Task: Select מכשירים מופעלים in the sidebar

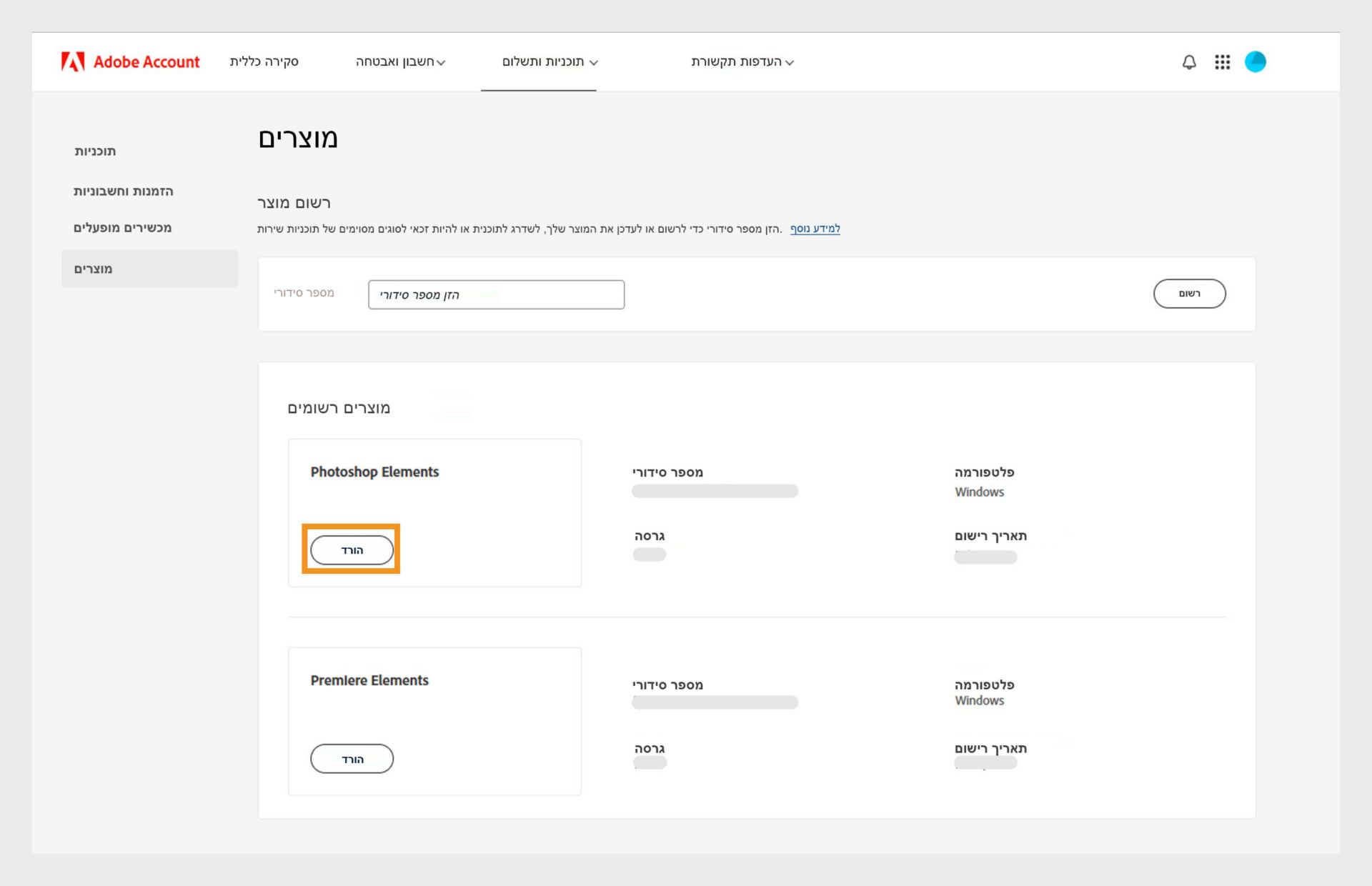Action: tap(121, 228)
